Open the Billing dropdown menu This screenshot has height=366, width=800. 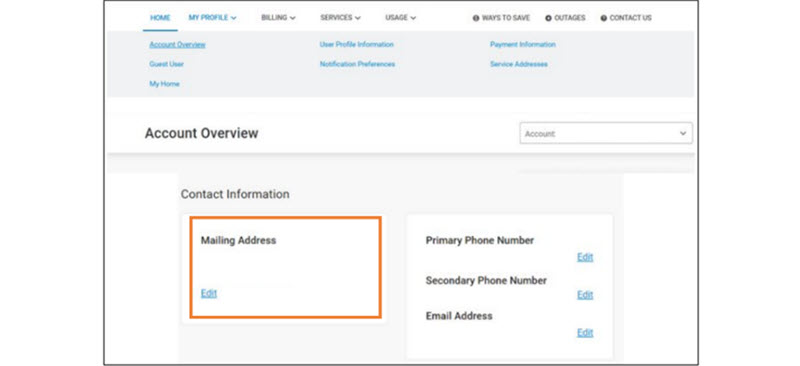pos(279,18)
